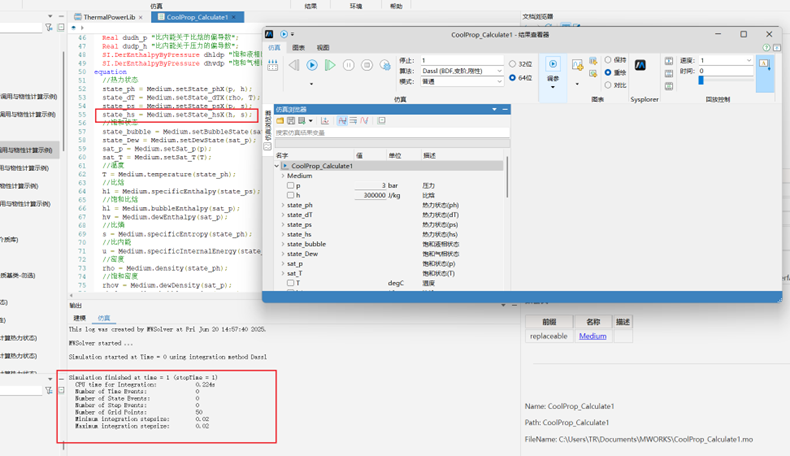Click the 时间 time input field
790x456 pixels.
(x=726, y=71)
